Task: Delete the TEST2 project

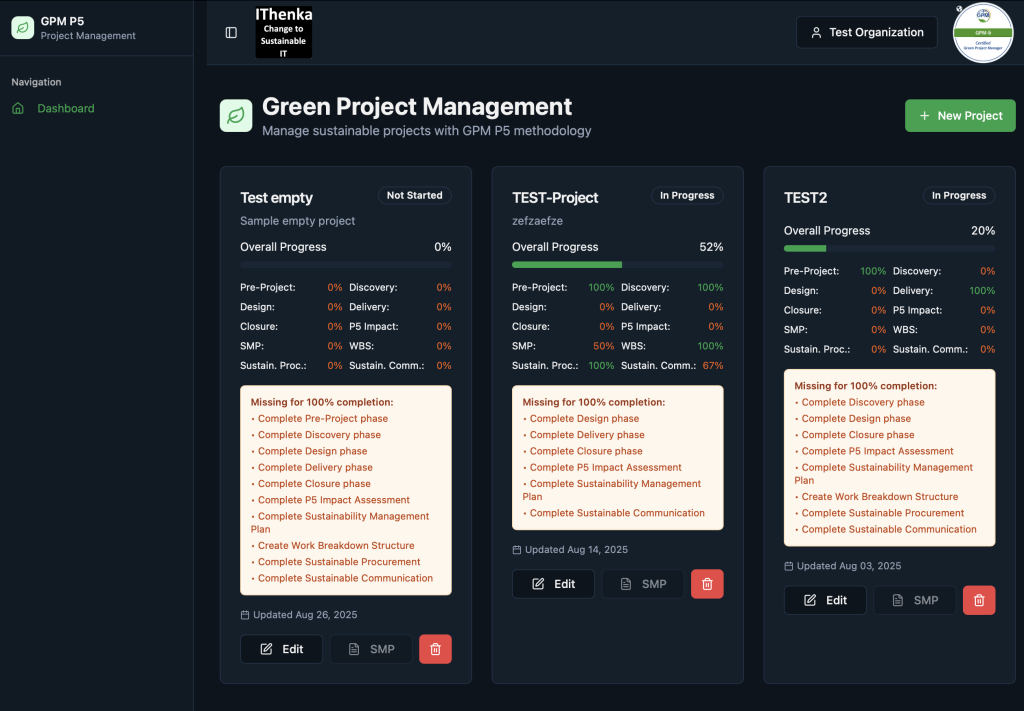Action: [x=979, y=600]
